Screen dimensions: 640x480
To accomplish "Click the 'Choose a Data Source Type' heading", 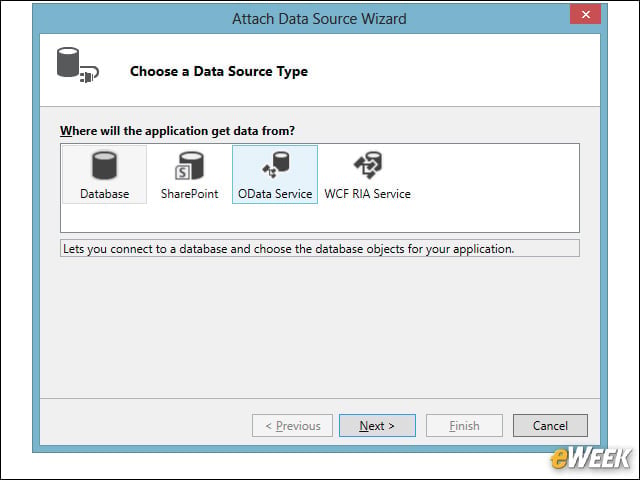I will 219,71.
